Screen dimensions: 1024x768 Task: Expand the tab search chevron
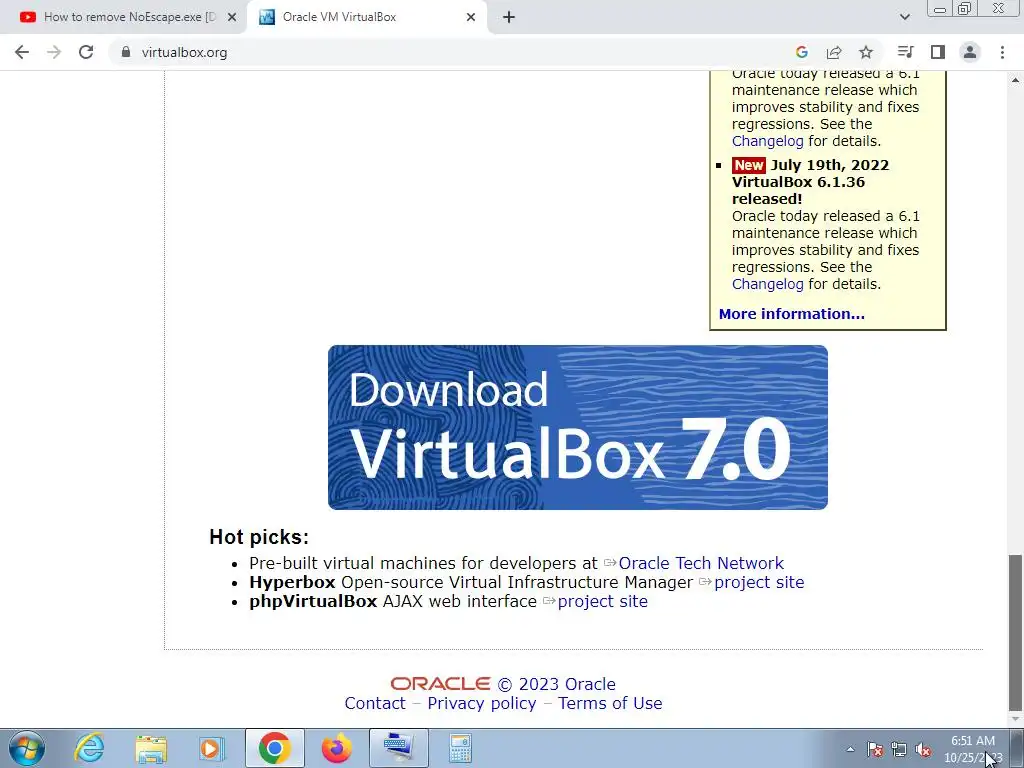[904, 17]
